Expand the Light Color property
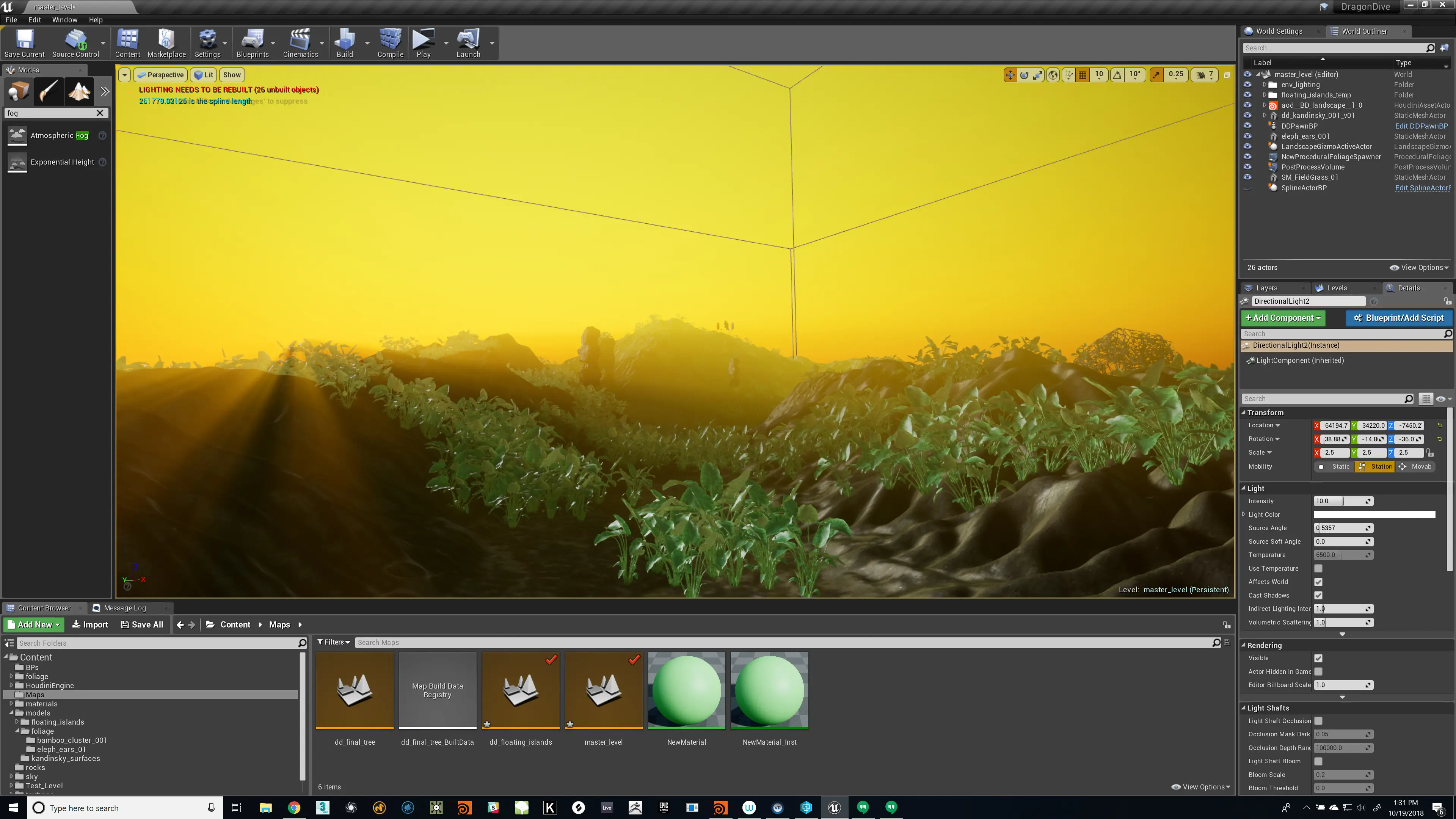This screenshot has width=1456, height=819. tap(1244, 515)
